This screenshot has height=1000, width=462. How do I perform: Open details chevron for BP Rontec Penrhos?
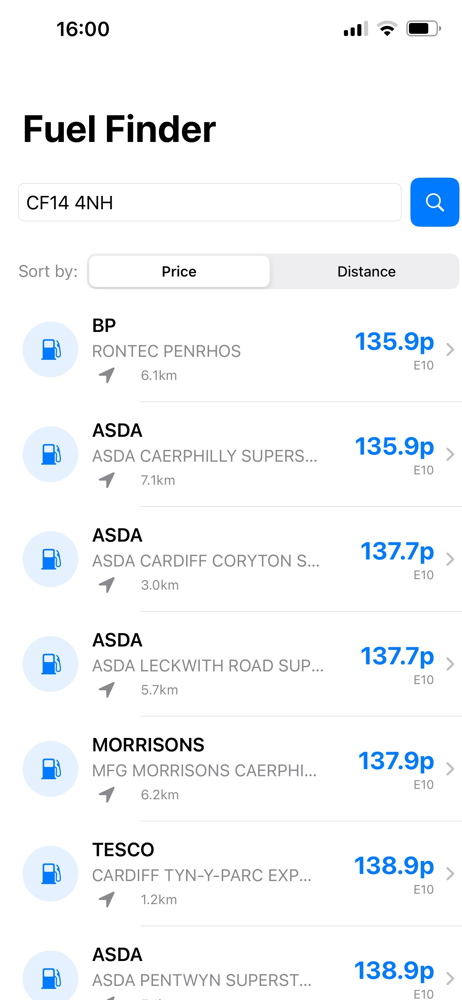[x=450, y=349]
